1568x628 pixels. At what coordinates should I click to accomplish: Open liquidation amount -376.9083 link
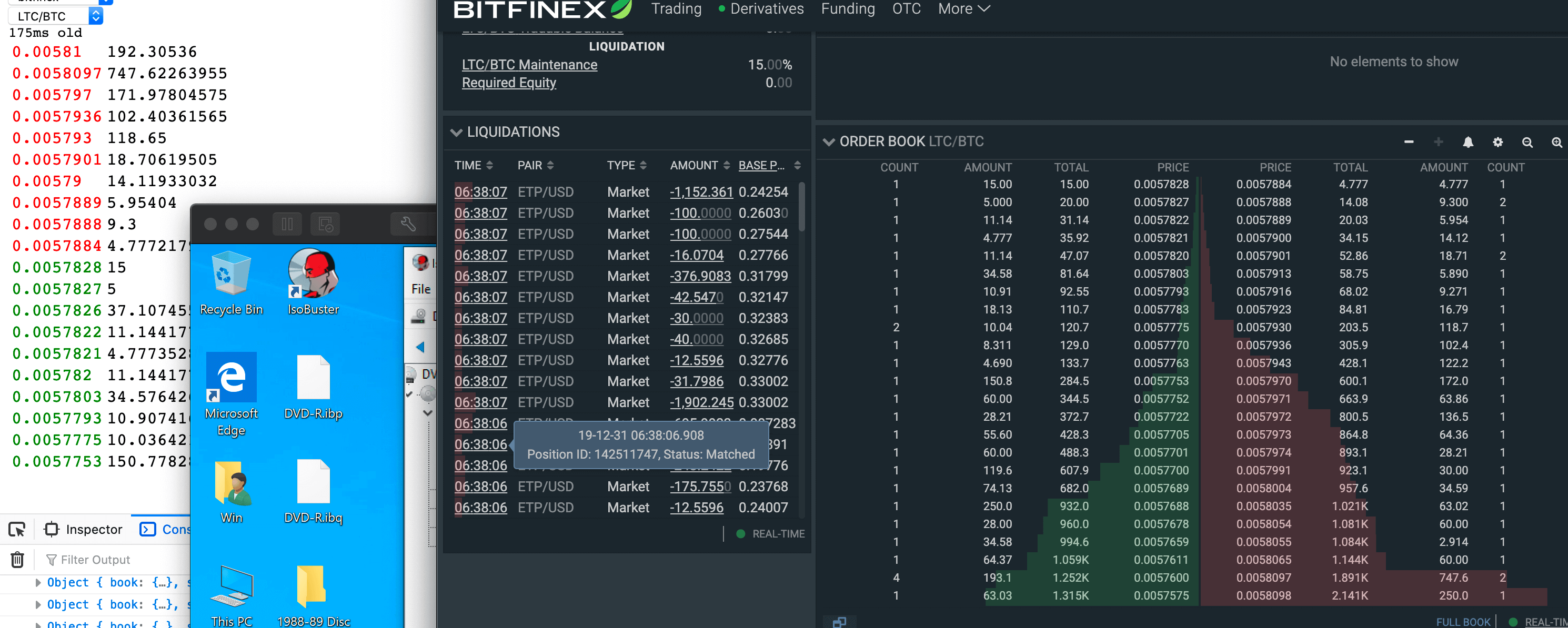[x=700, y=276]
